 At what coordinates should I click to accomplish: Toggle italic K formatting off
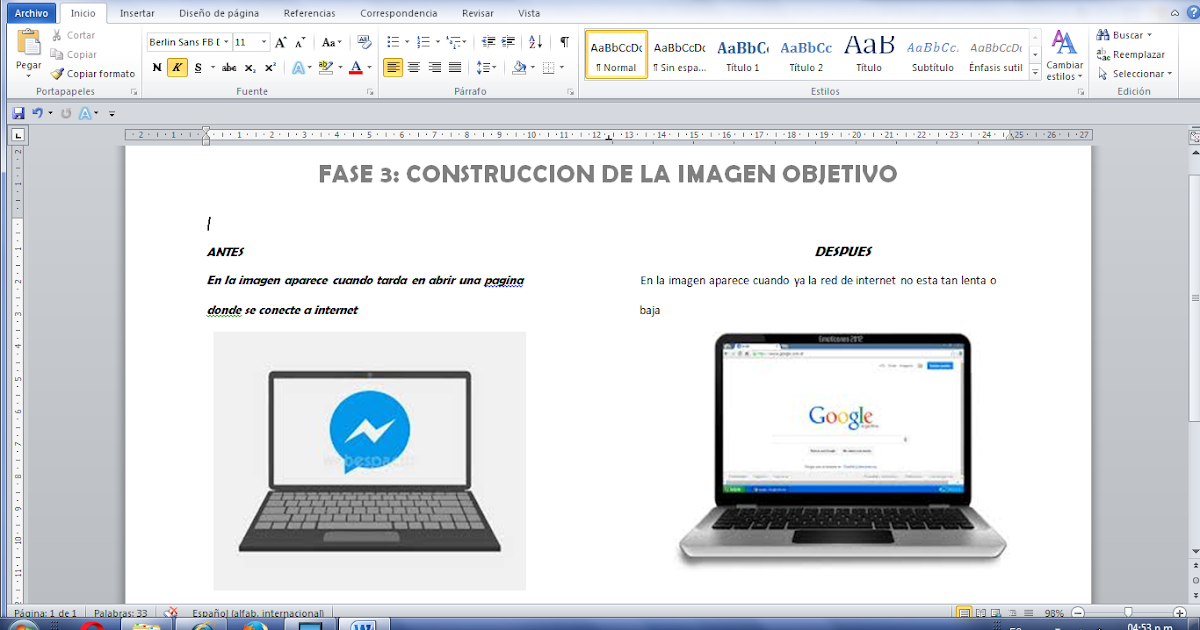point(177,67)
